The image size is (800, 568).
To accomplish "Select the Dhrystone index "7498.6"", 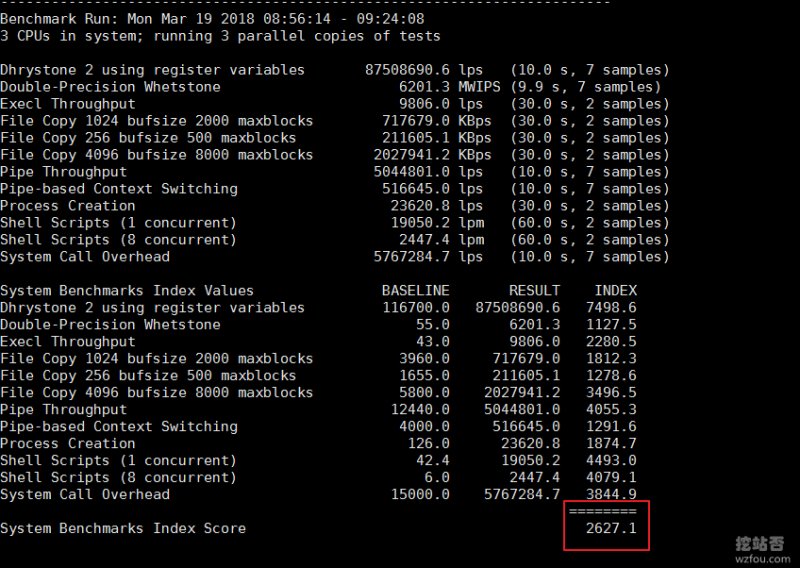I will pyautogui.click(x=611, y=308).
